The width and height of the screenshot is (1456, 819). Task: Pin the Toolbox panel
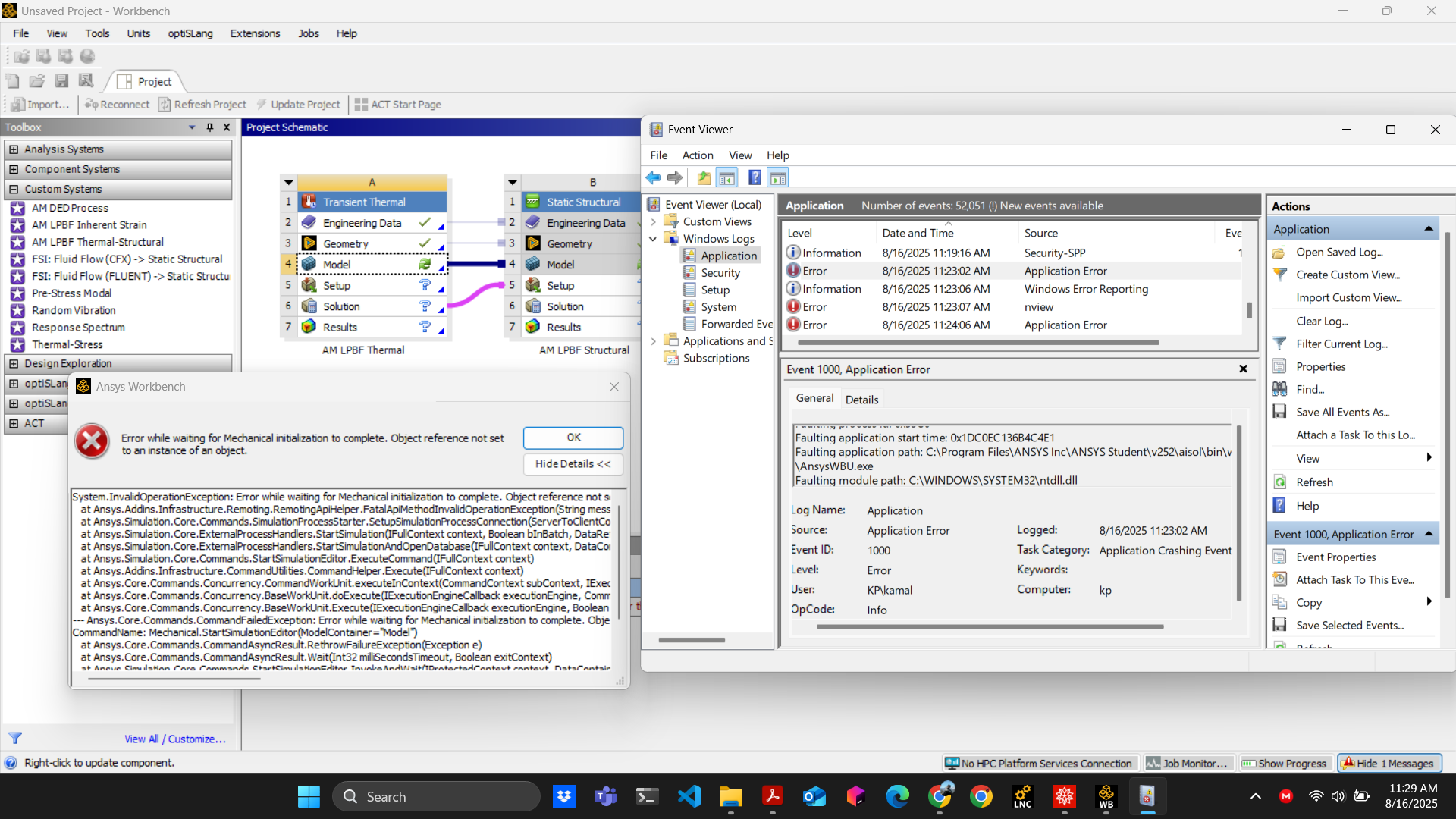(210, 127)
